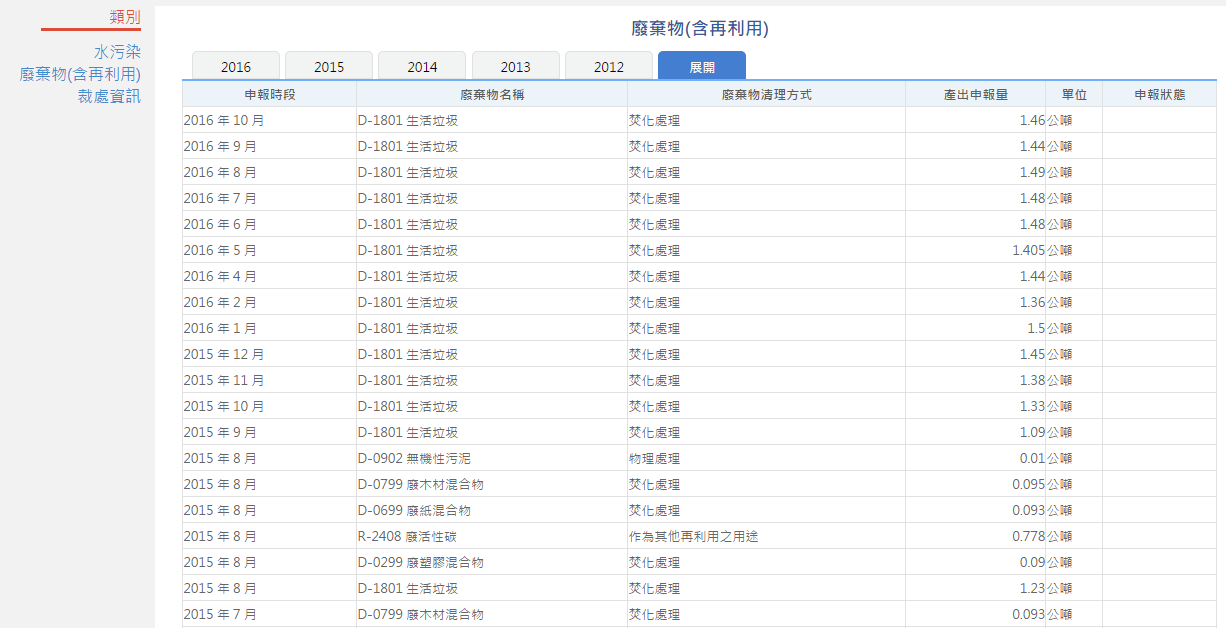Switch to the 2015 tab
This screenshot has width=1226, height=628.
tap(329, 66)
